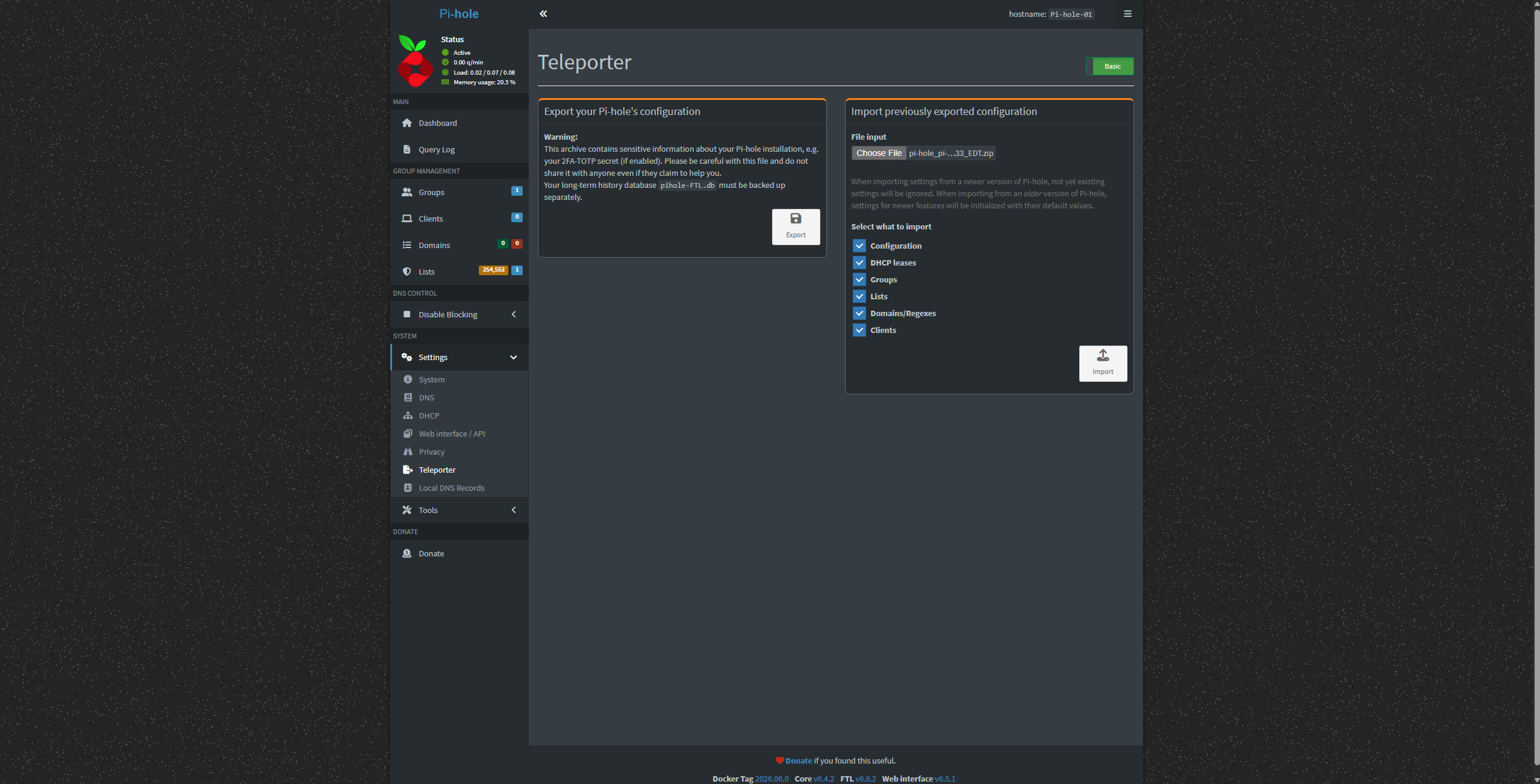
Task: Click the Dashboard home icon
Action: (x=407, y=123)
